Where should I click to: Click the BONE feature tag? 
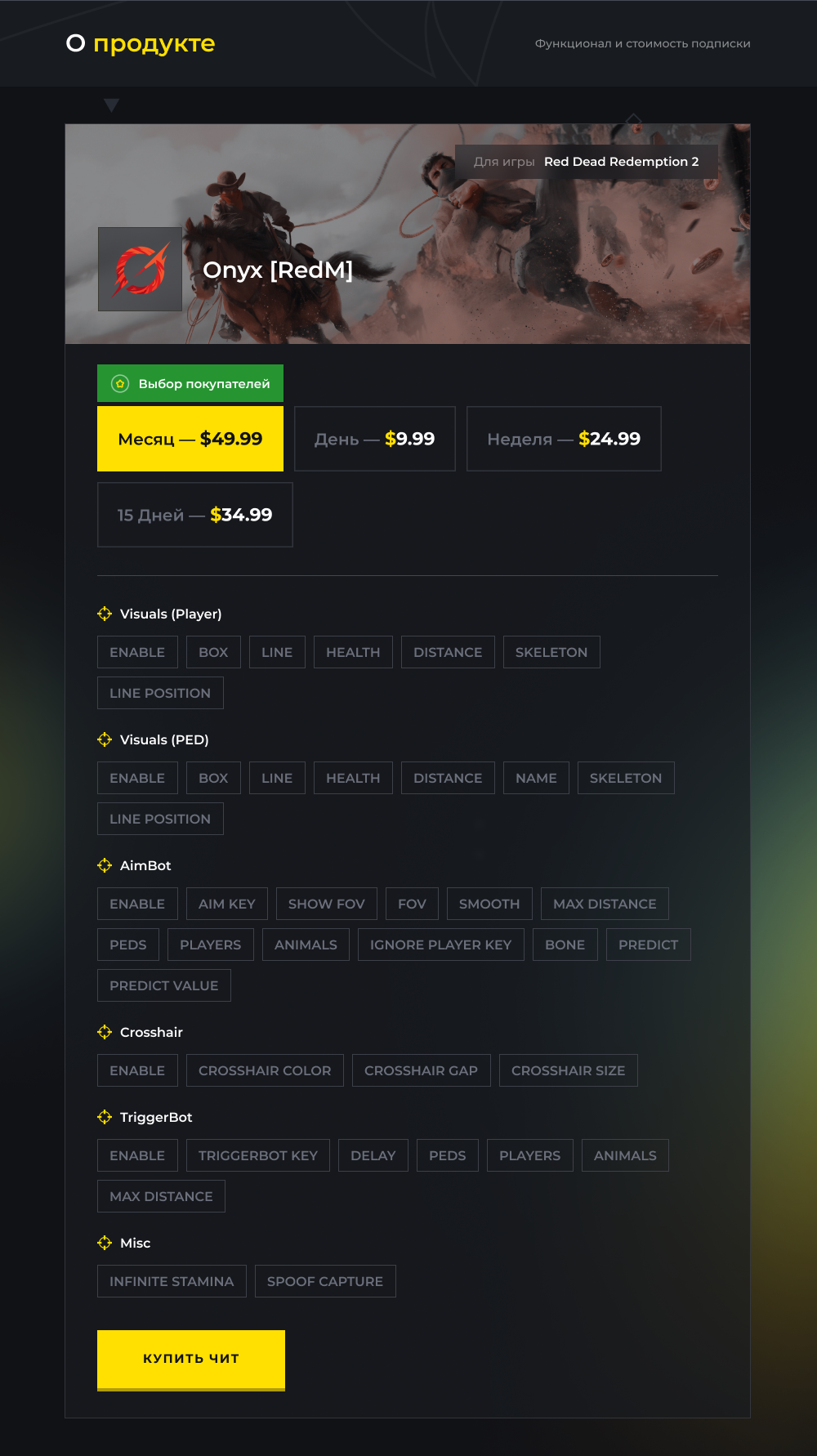click(x=565, y=945)
